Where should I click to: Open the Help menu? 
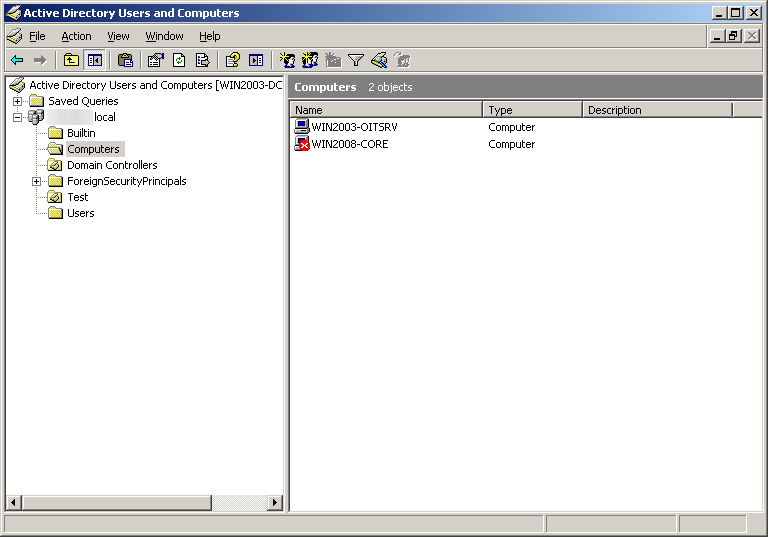coord(210,36)
